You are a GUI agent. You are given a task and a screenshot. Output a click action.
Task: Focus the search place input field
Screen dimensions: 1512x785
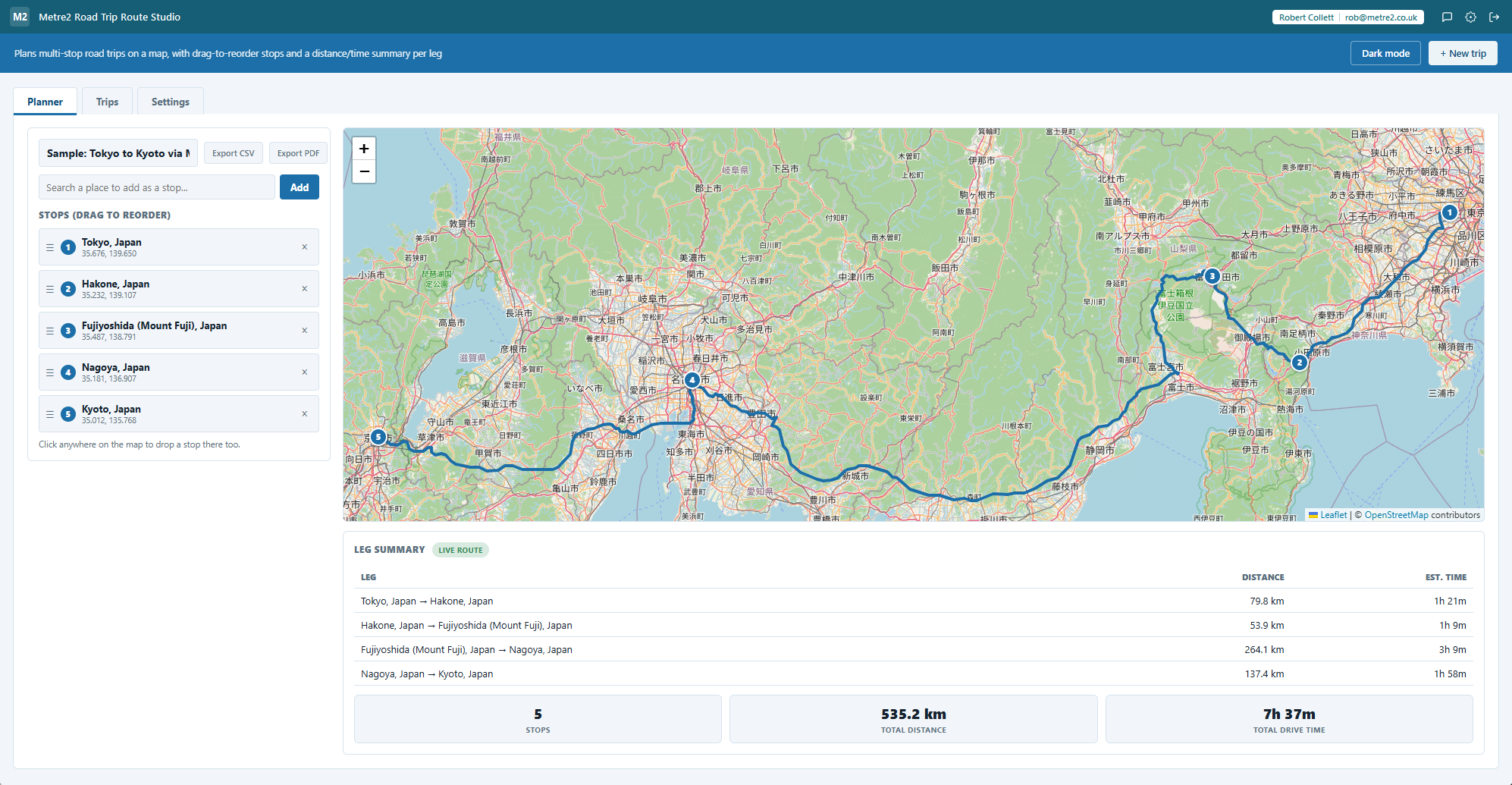pyautogui.click(x=157, y=187)
